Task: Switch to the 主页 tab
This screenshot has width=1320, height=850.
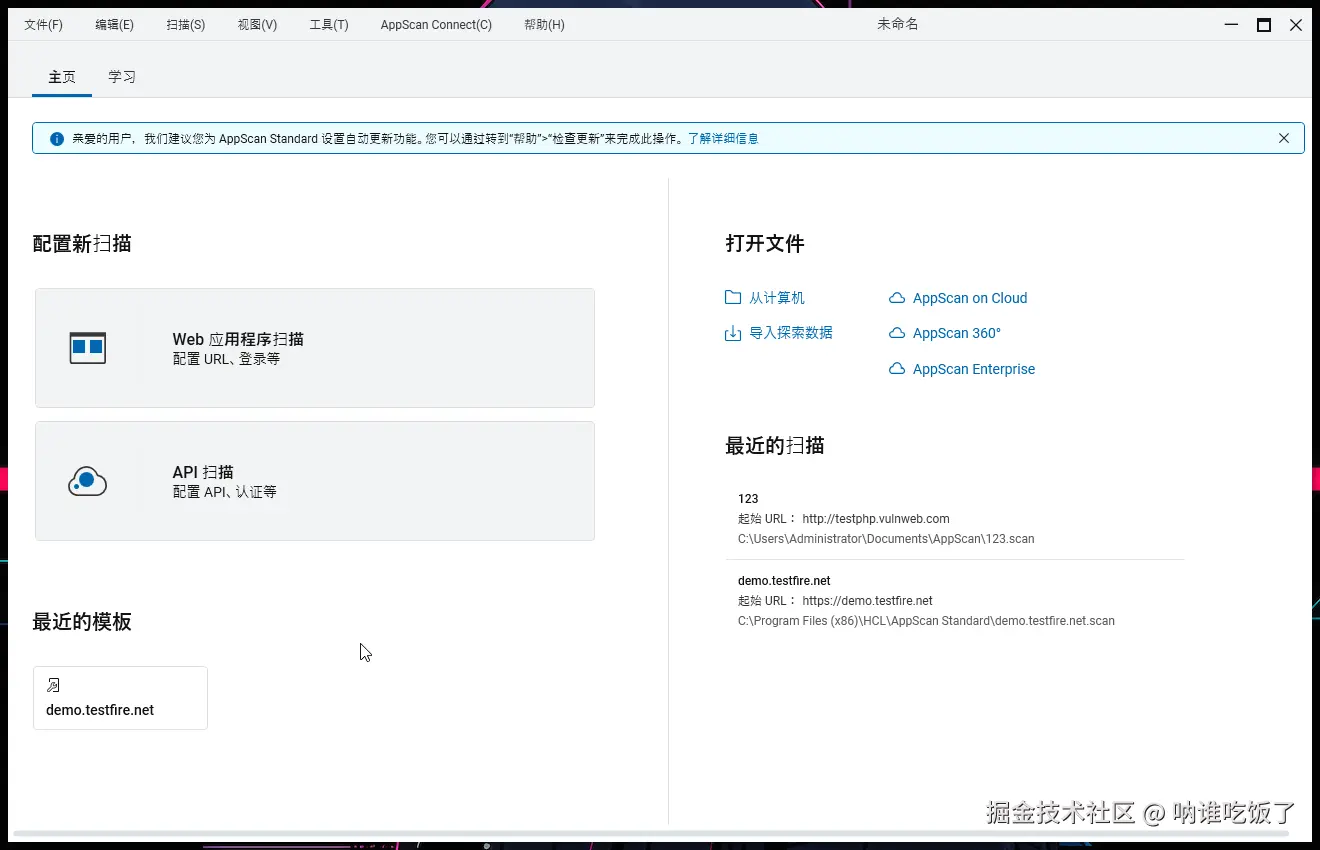Action: 62,77
